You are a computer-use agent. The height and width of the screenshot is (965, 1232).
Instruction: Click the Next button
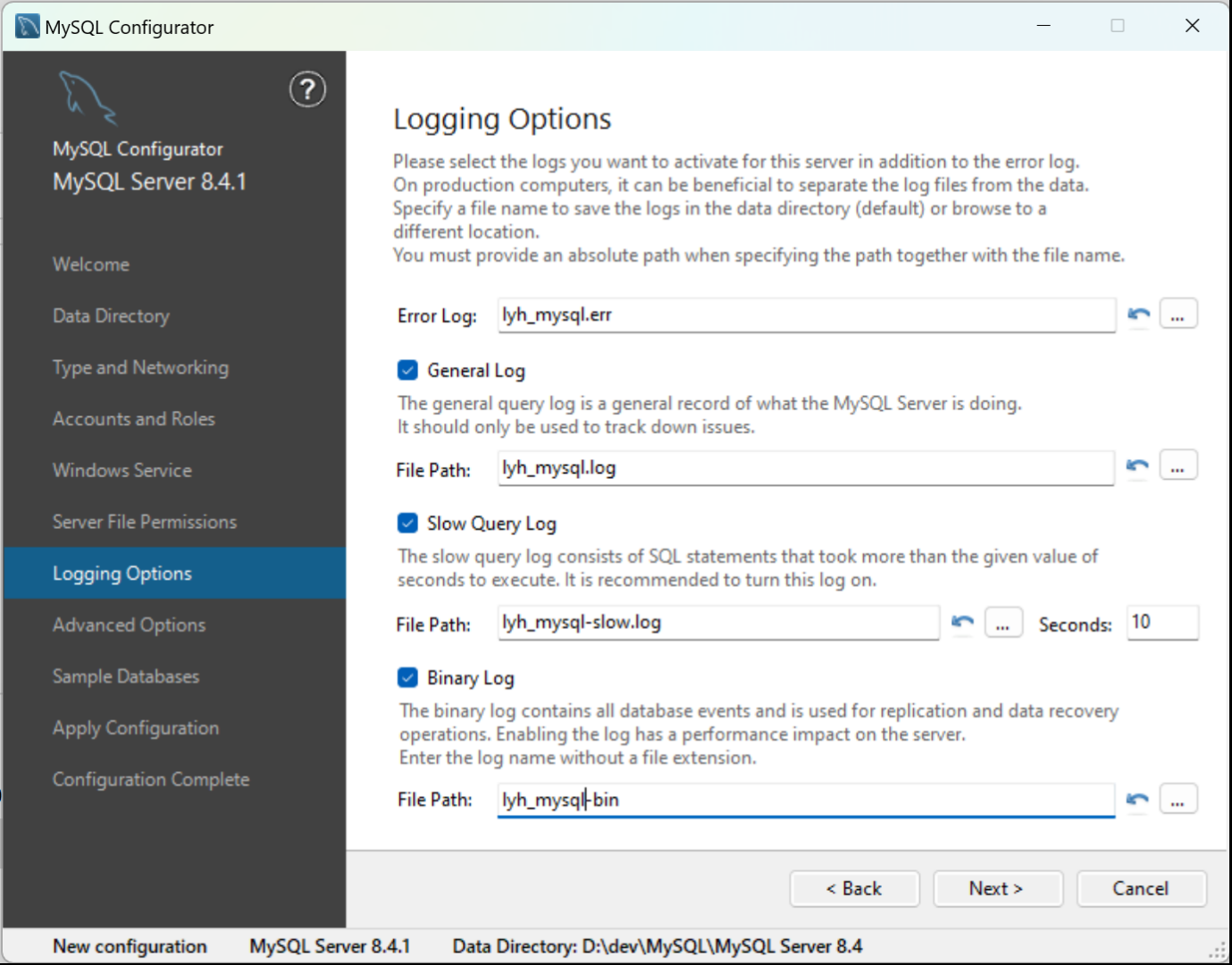point(997,889)
